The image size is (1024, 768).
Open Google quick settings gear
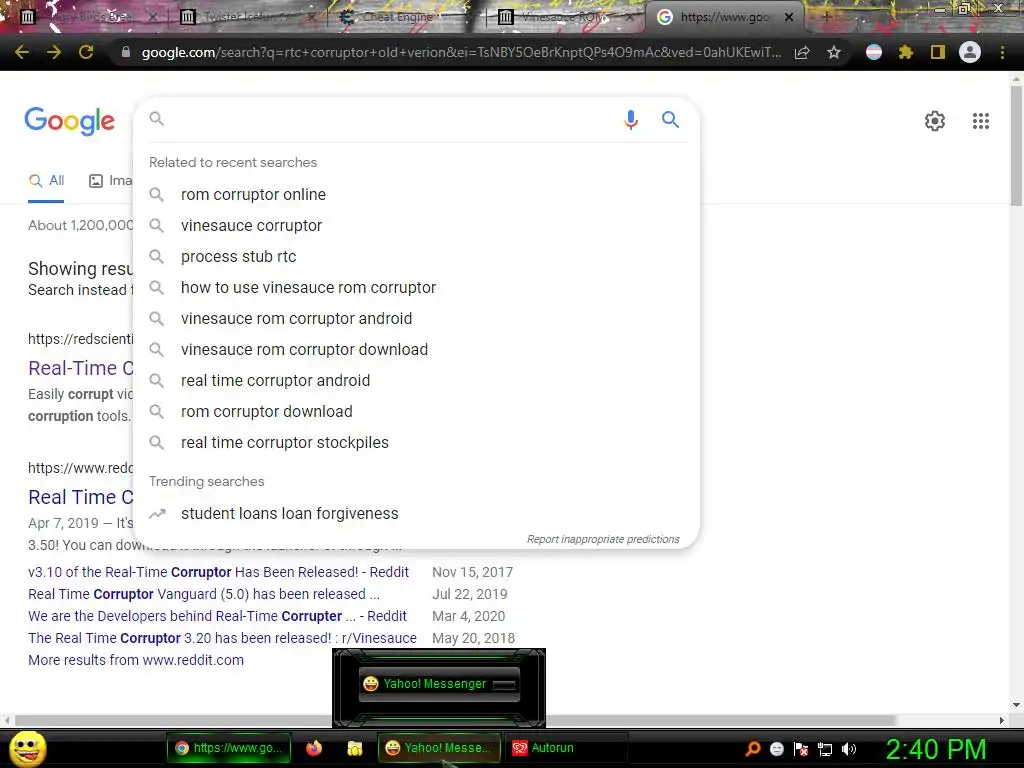click(935, 121)
